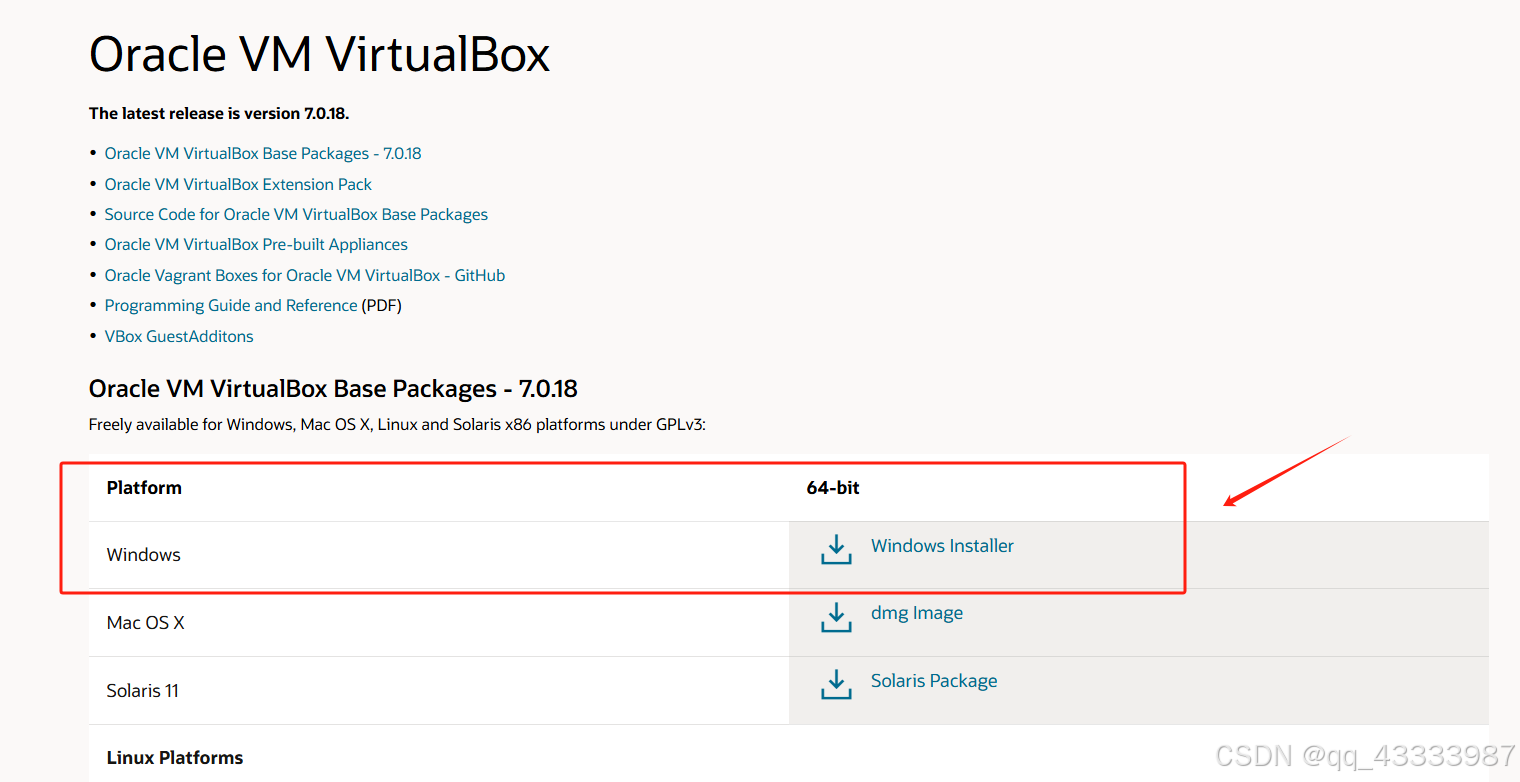Click the Solaris 11 platform row

142,690
